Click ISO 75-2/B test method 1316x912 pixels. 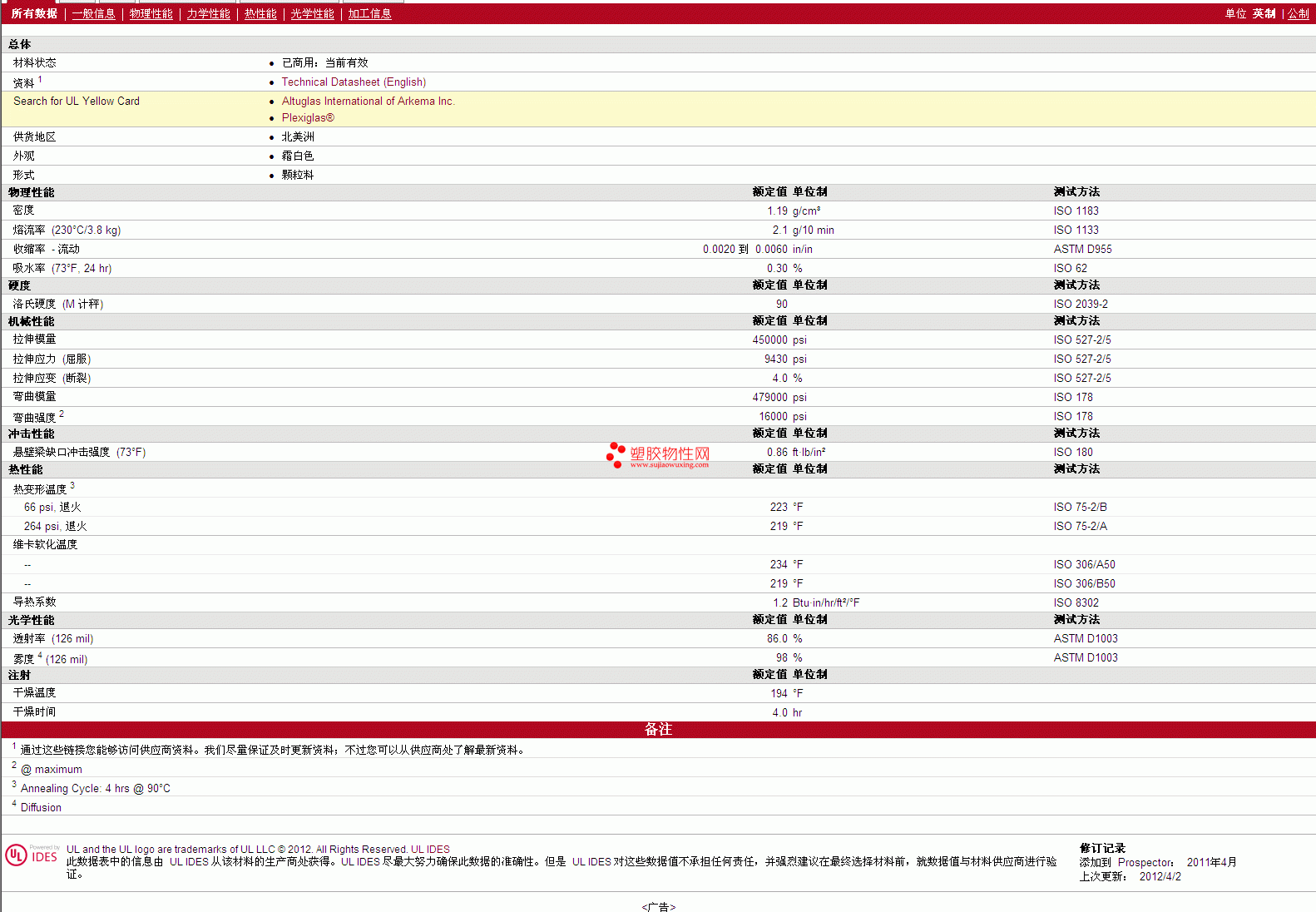pos(1080,508)
